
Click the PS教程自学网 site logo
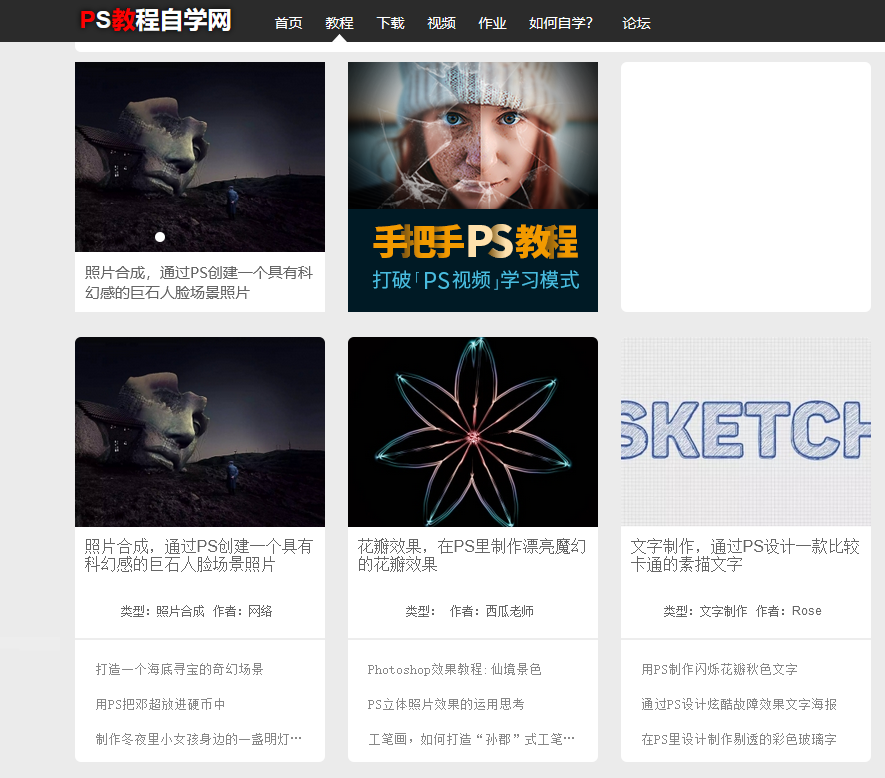(x=155, y=18)
